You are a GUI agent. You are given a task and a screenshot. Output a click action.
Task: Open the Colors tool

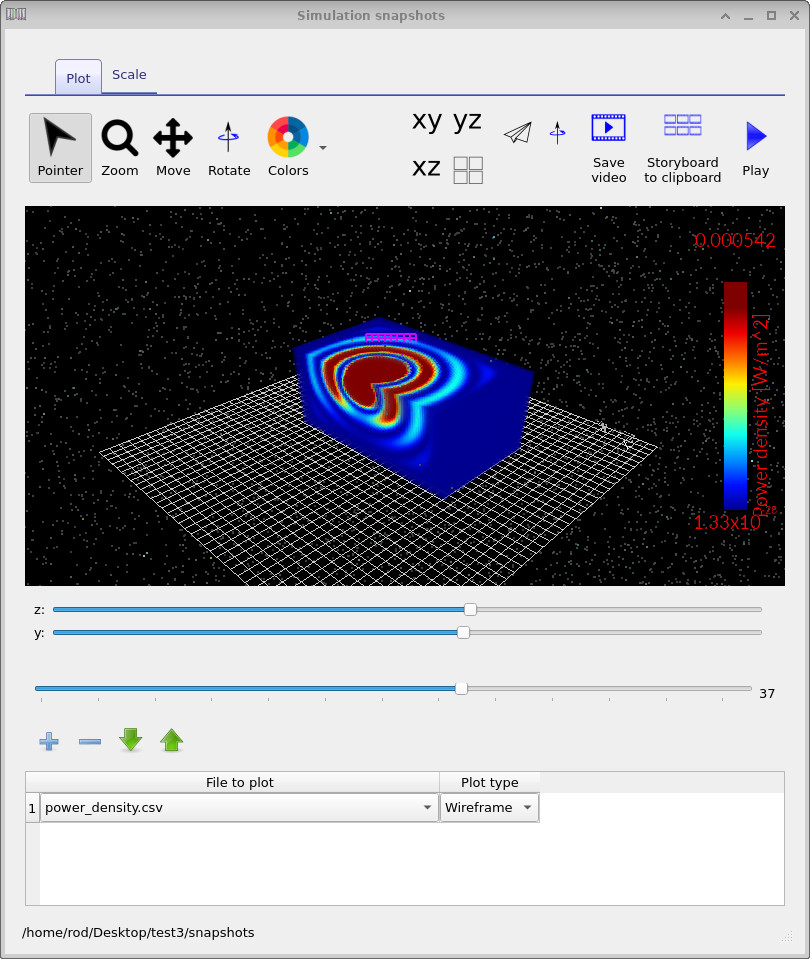(287, 140)
